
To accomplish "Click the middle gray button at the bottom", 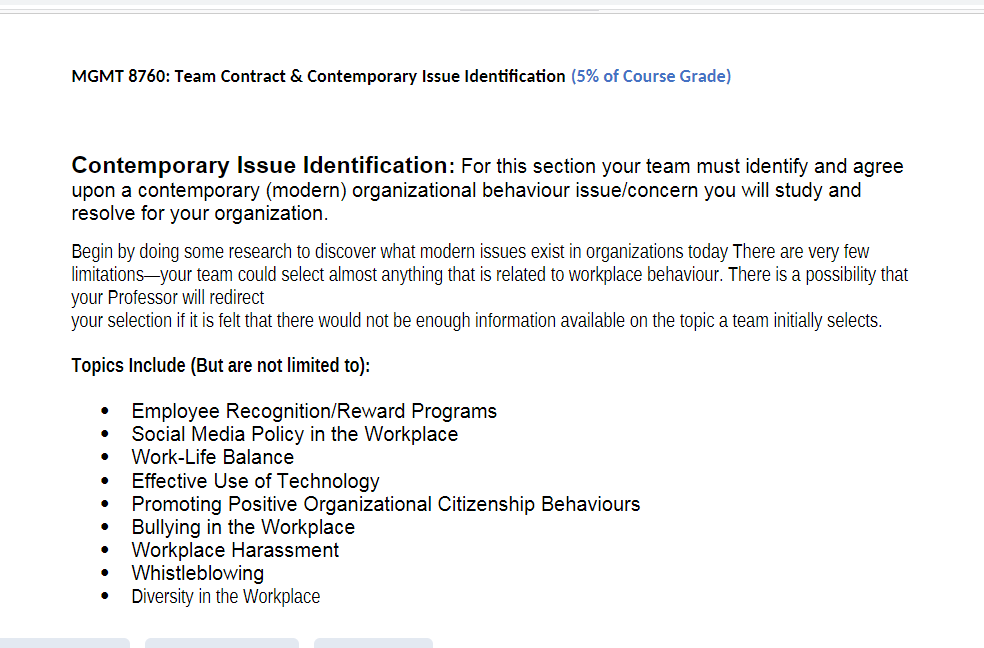I will pyautogui.click(x=221, y=643).
